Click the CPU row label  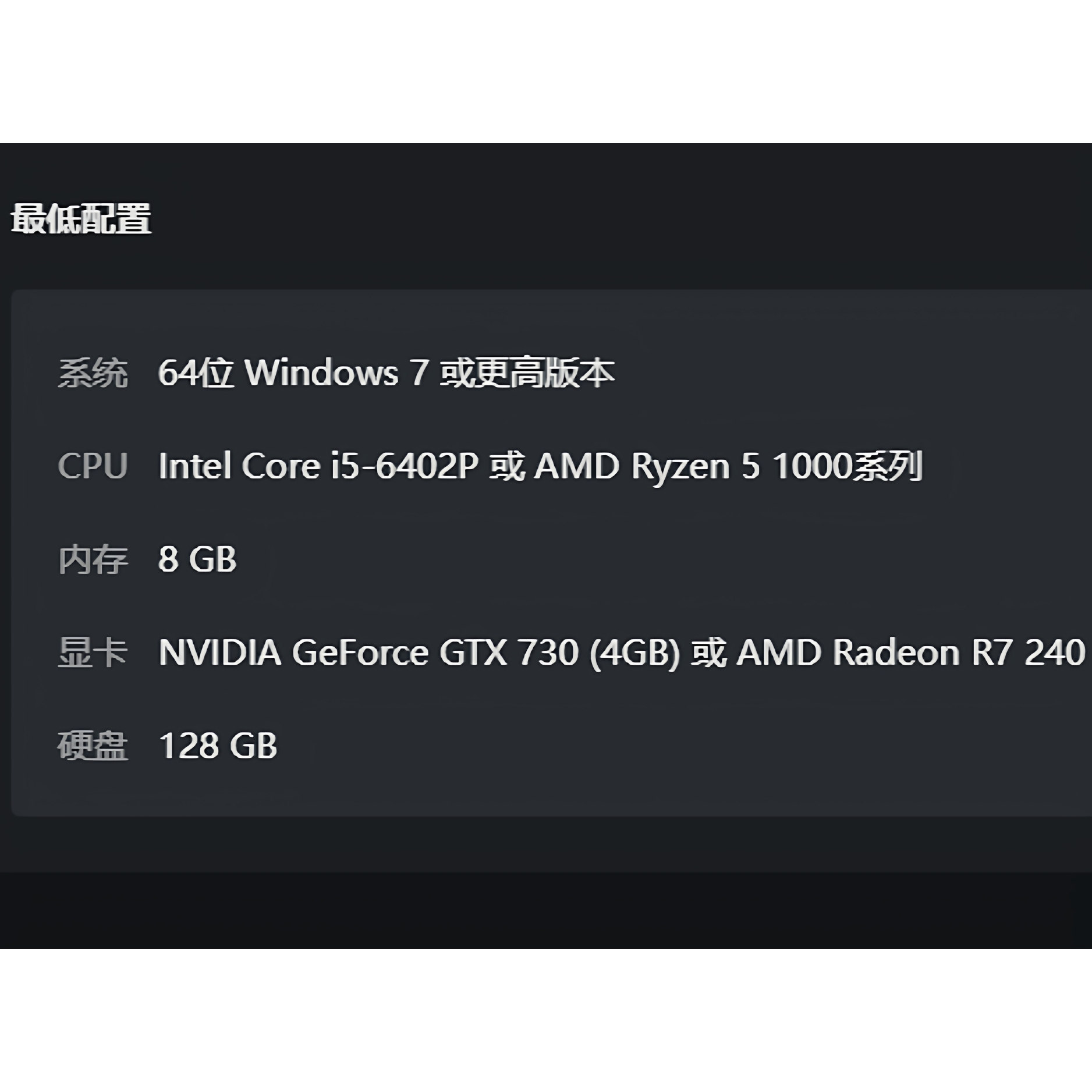(93, 466)
